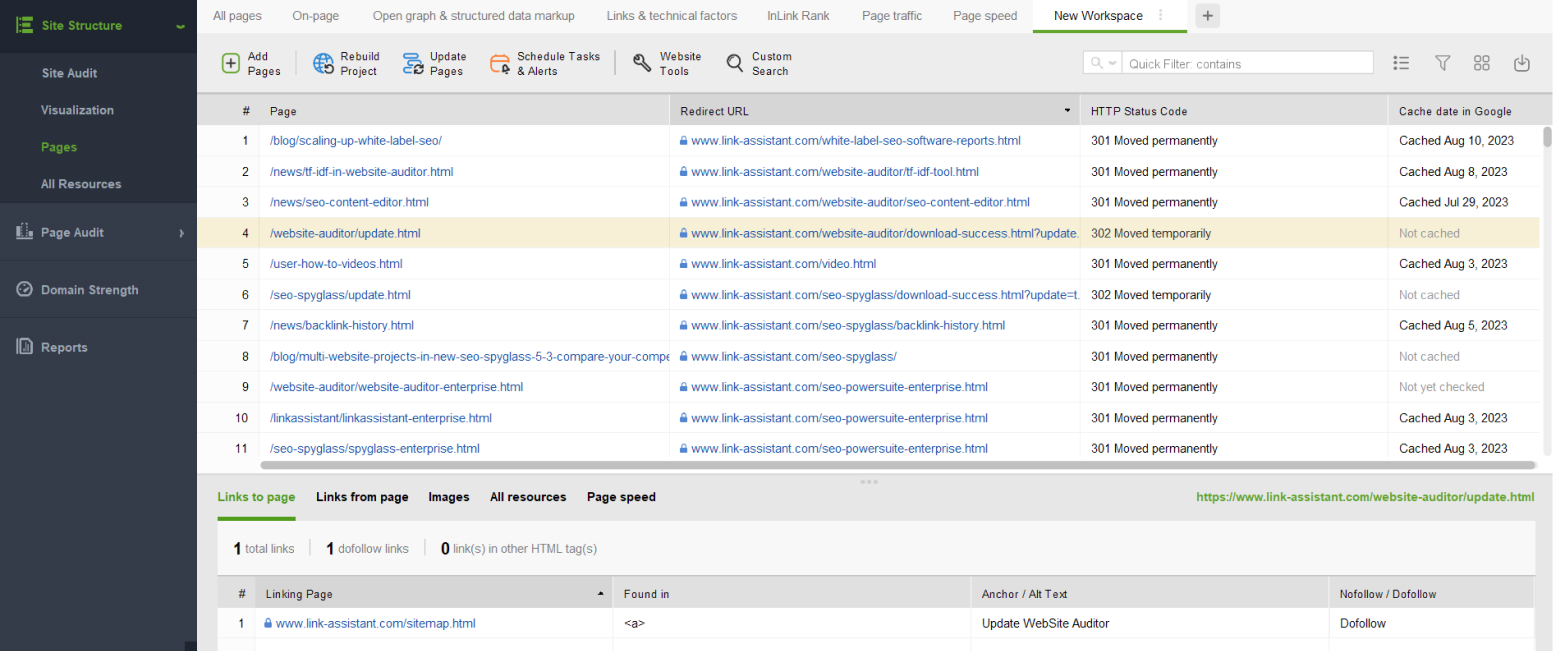The image size is (1553, 651).
Task: Click the Page column header
Action: 464,111
